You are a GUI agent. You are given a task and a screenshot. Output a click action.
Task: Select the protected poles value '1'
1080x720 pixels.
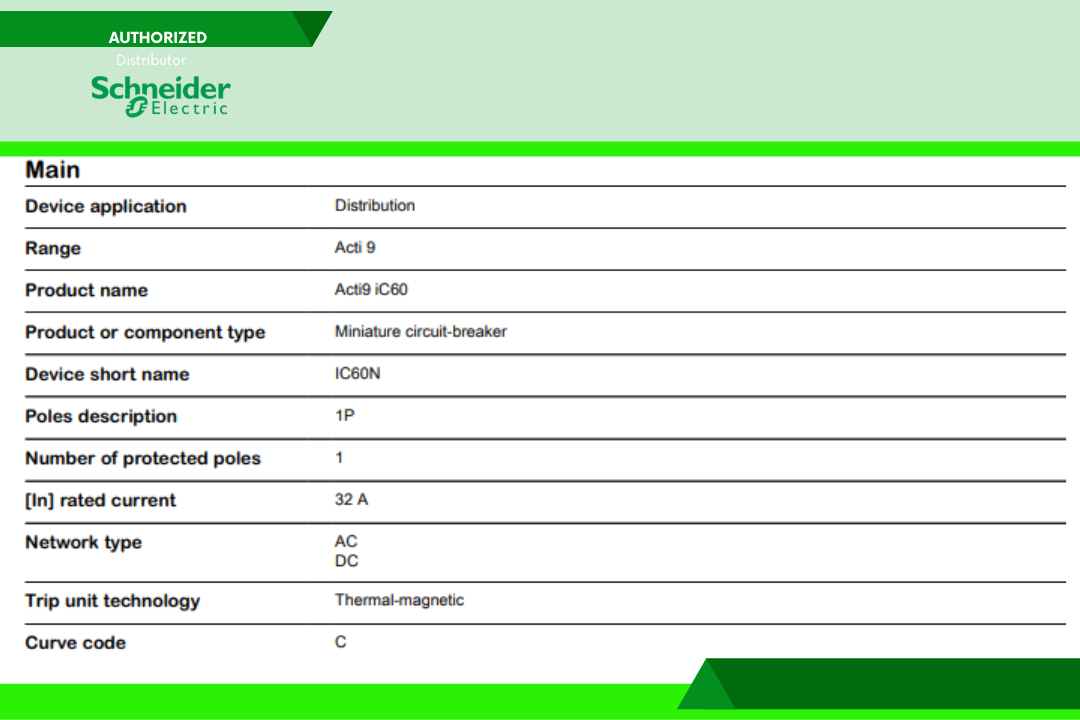339,457
